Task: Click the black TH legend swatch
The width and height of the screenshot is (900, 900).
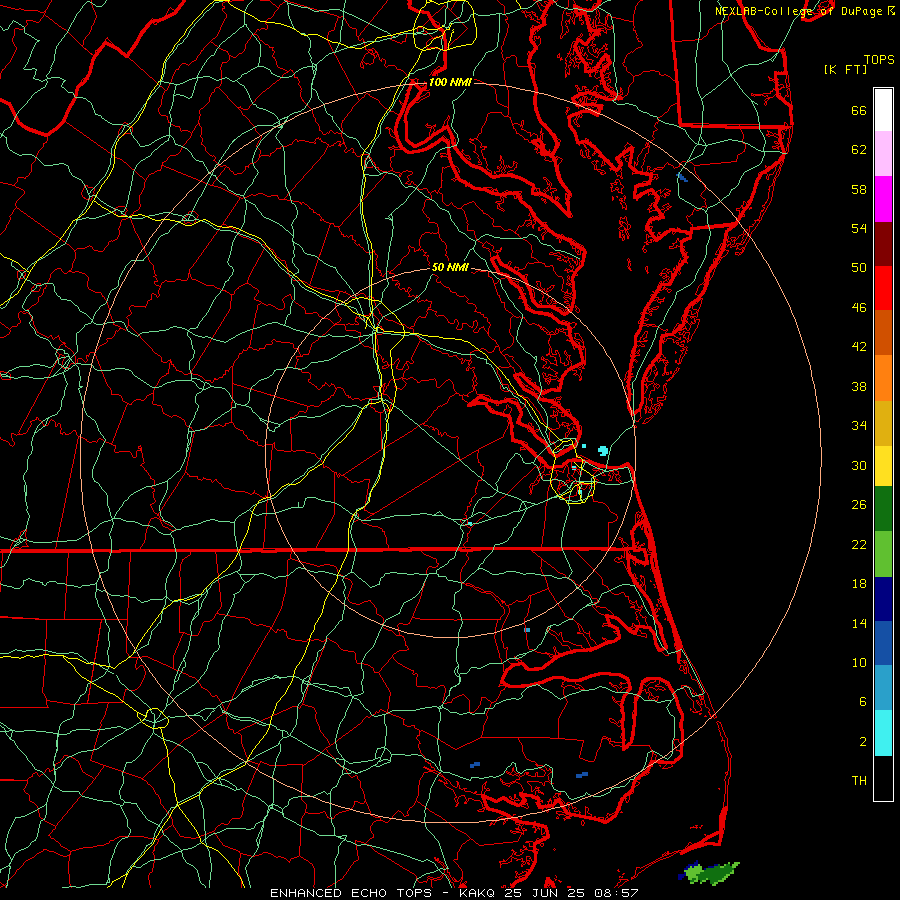Action: tap(883, 778)
